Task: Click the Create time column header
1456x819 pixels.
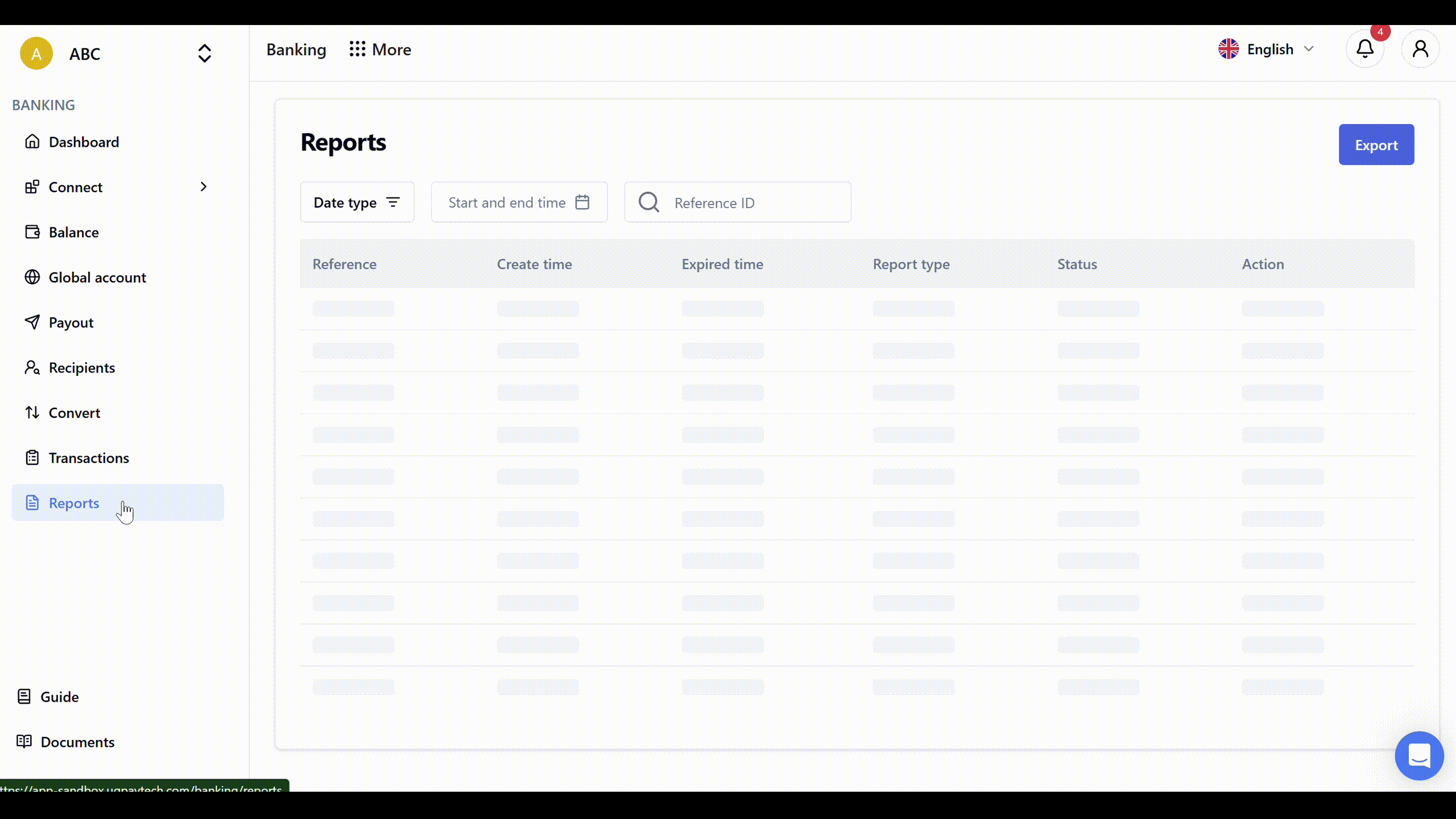Action: tap(535, 264)
